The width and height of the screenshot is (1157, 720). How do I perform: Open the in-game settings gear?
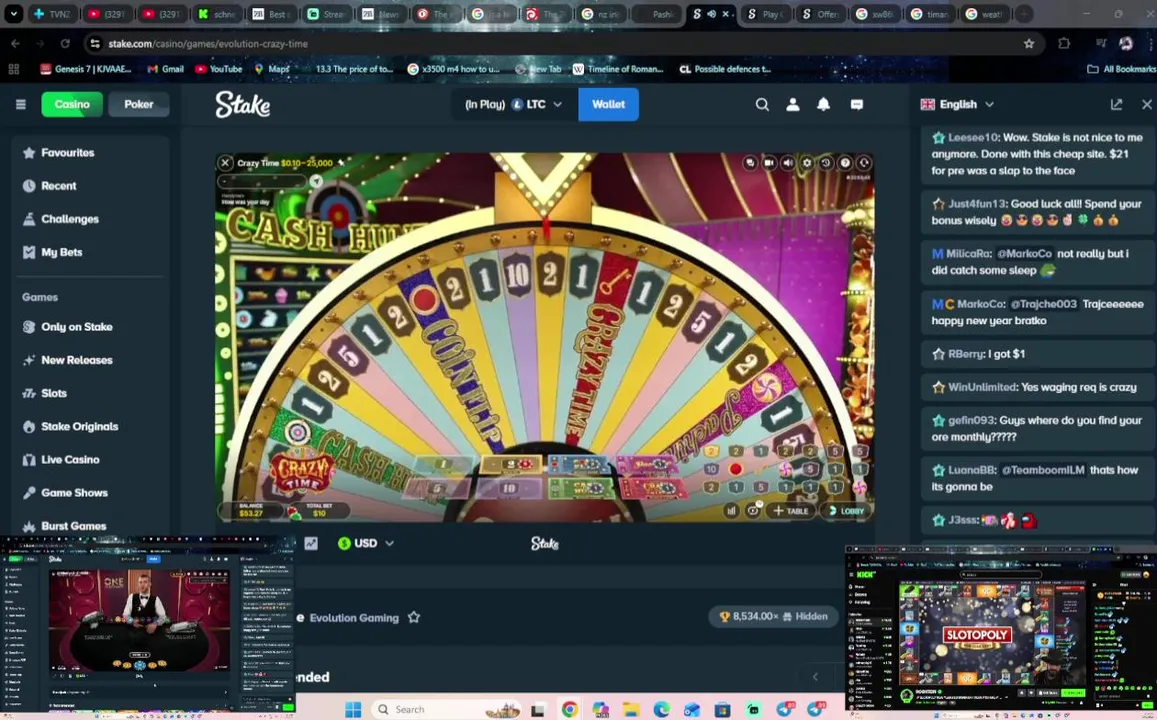807,163
